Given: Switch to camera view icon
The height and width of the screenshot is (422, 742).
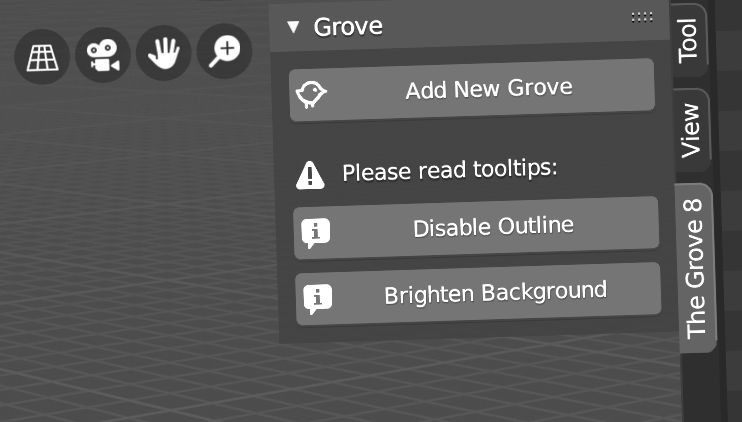Looking at the screenshot, I should coord(103,55).
